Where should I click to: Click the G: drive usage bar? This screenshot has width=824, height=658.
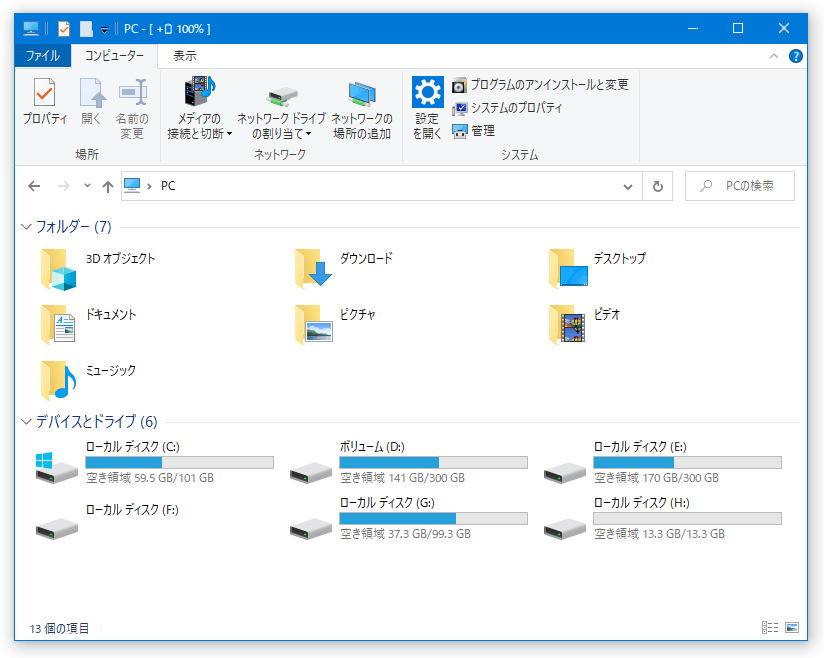point(434,518)
